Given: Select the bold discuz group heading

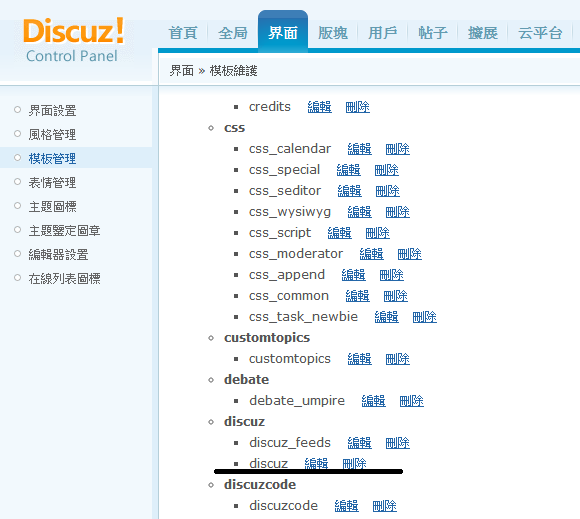Looking at the screenshot, I should coord(245,422).
